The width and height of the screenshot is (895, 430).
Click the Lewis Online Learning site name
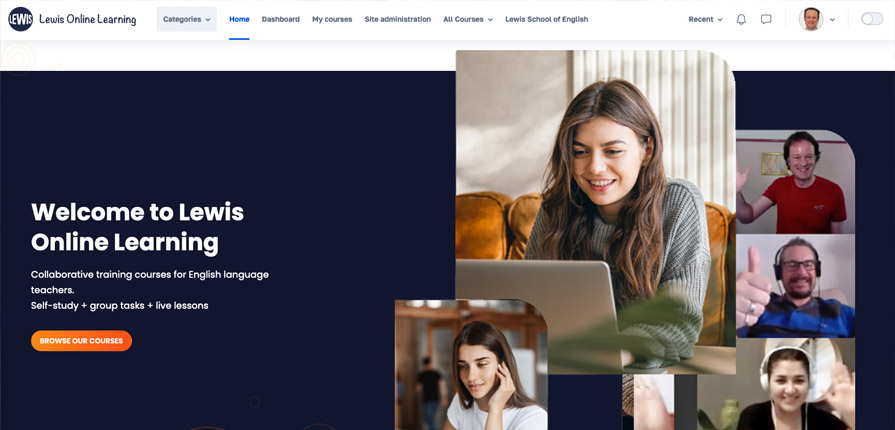pyautogui.click(x=87, y=19)
